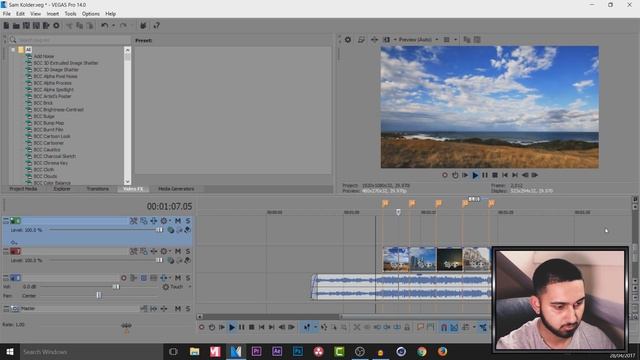
Task: Switch to the Project Media tab
Action: point(23,189)
